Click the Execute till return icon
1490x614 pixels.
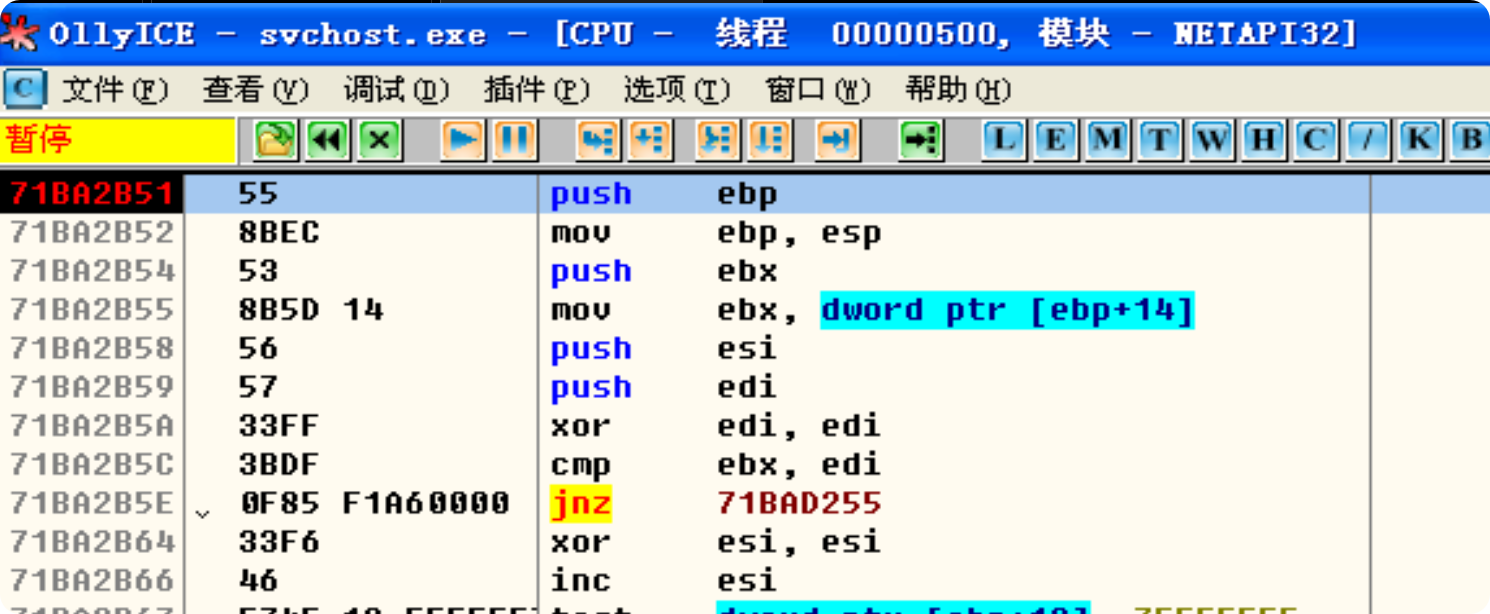pos(836,140)
